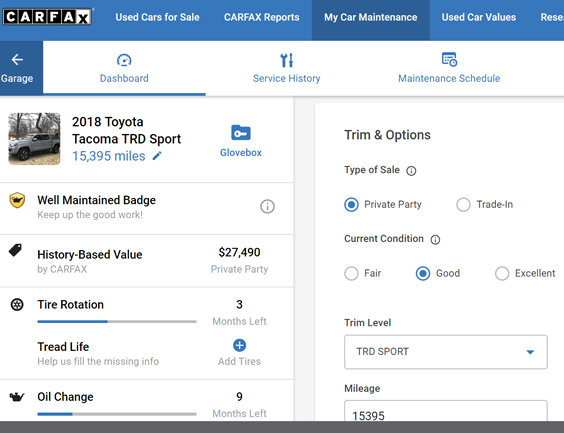Show info for Current Condition
564x433 pixels.
(435, 240)
